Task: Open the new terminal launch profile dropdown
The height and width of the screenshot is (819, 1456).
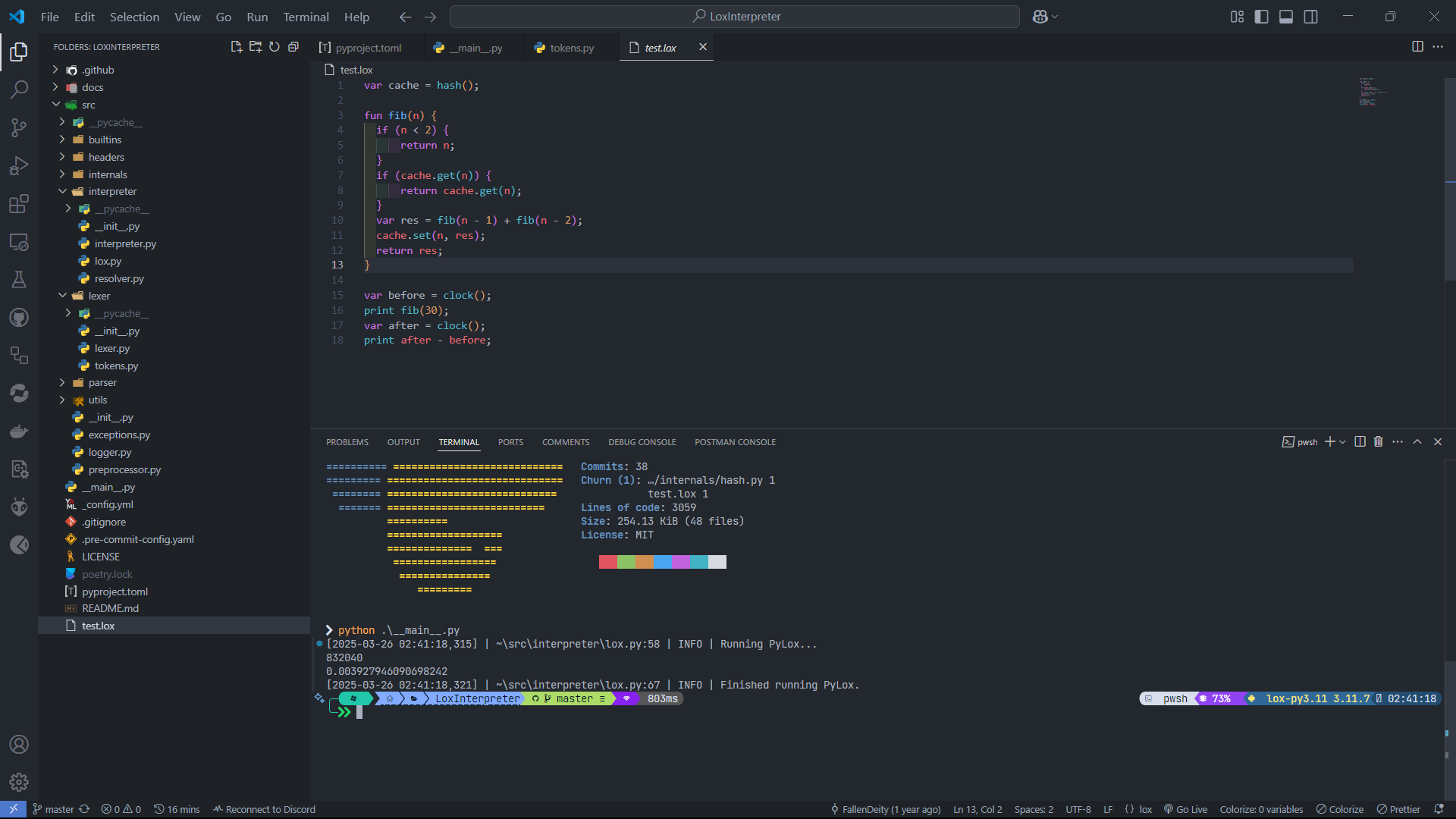Action: [x=1343, y=442]
